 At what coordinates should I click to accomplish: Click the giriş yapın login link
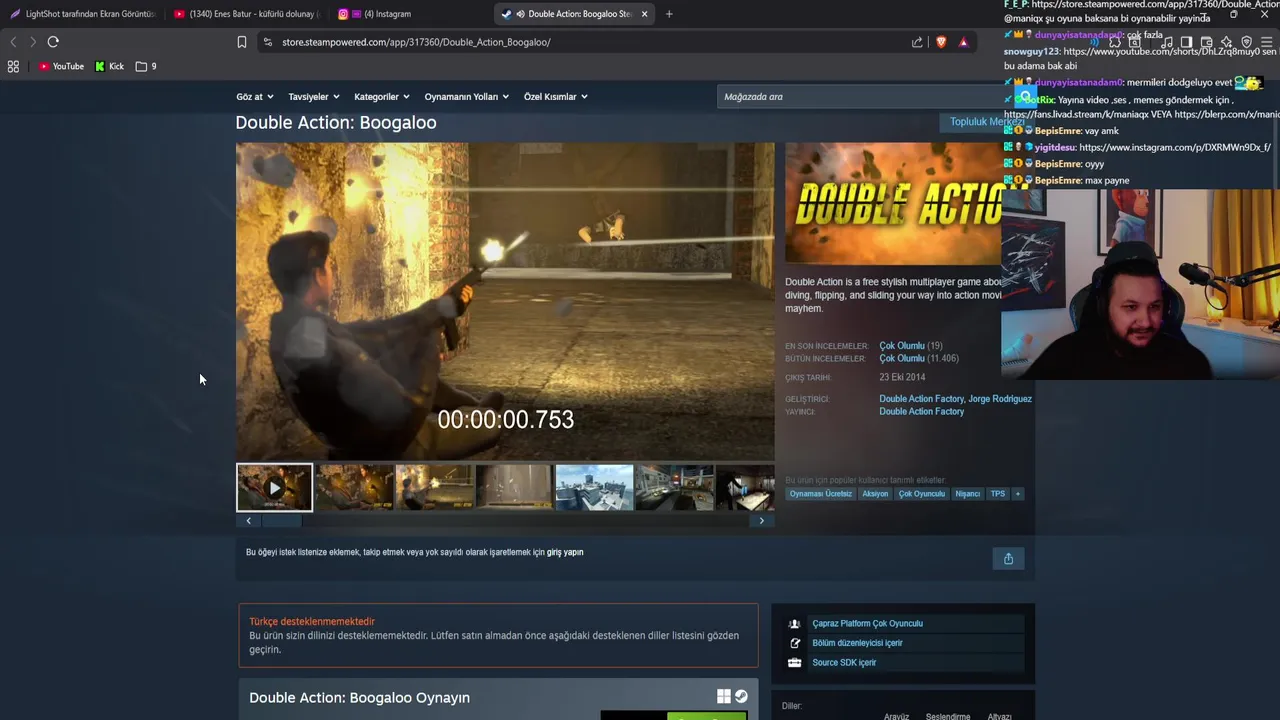565,552
